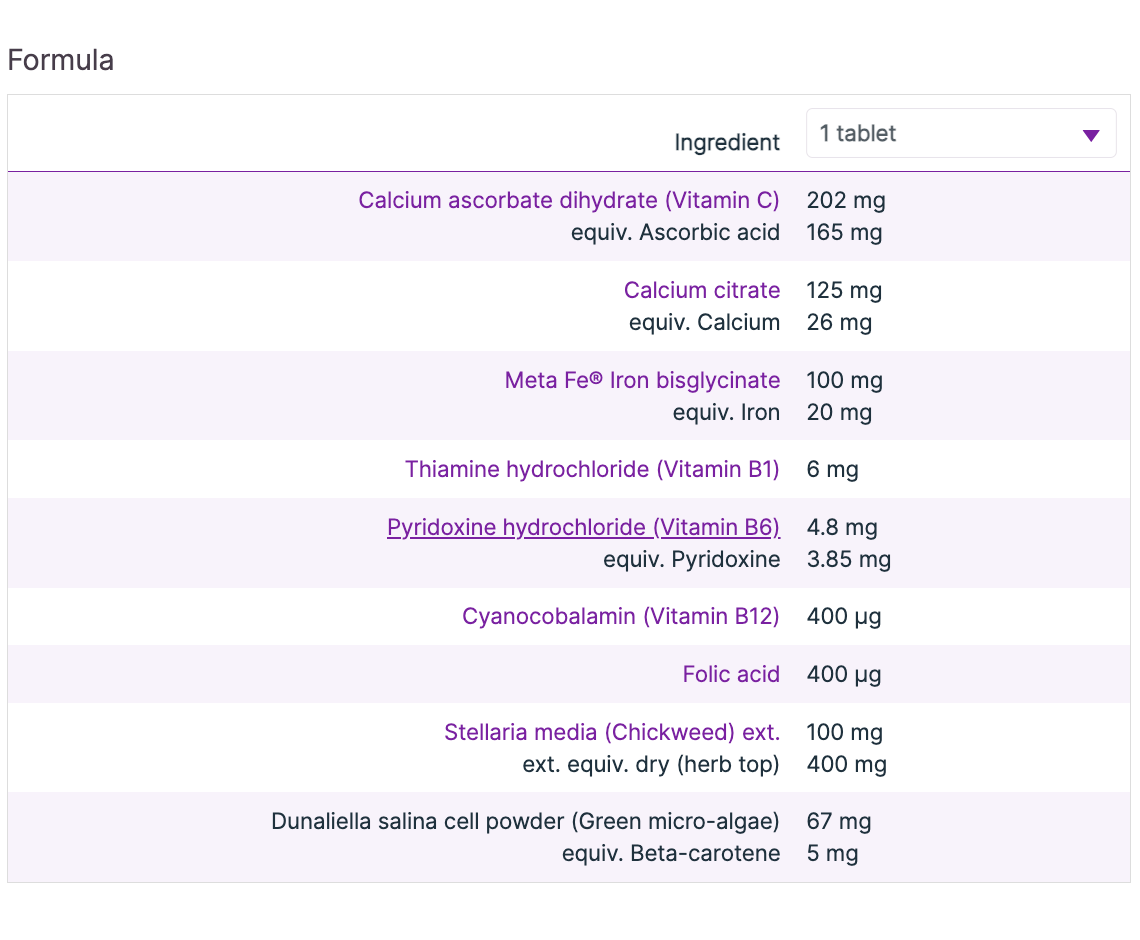Open Cyanocobalamin (Vitamin B12) link
Screen dimensions: 1140x940
[x=620, y=616]
